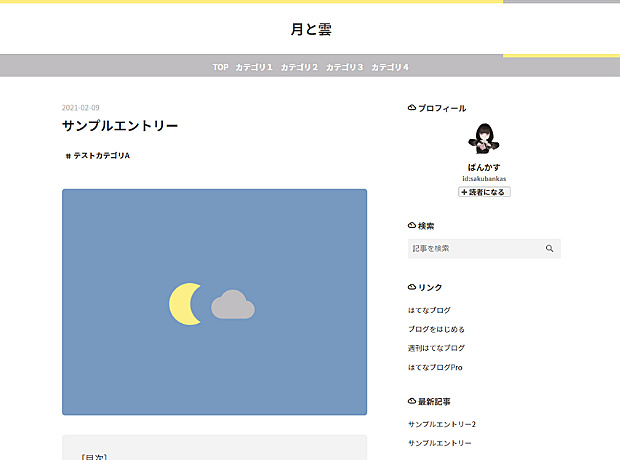Open the はてなブログ link
620x460 pixels.
tap(429, 310)
